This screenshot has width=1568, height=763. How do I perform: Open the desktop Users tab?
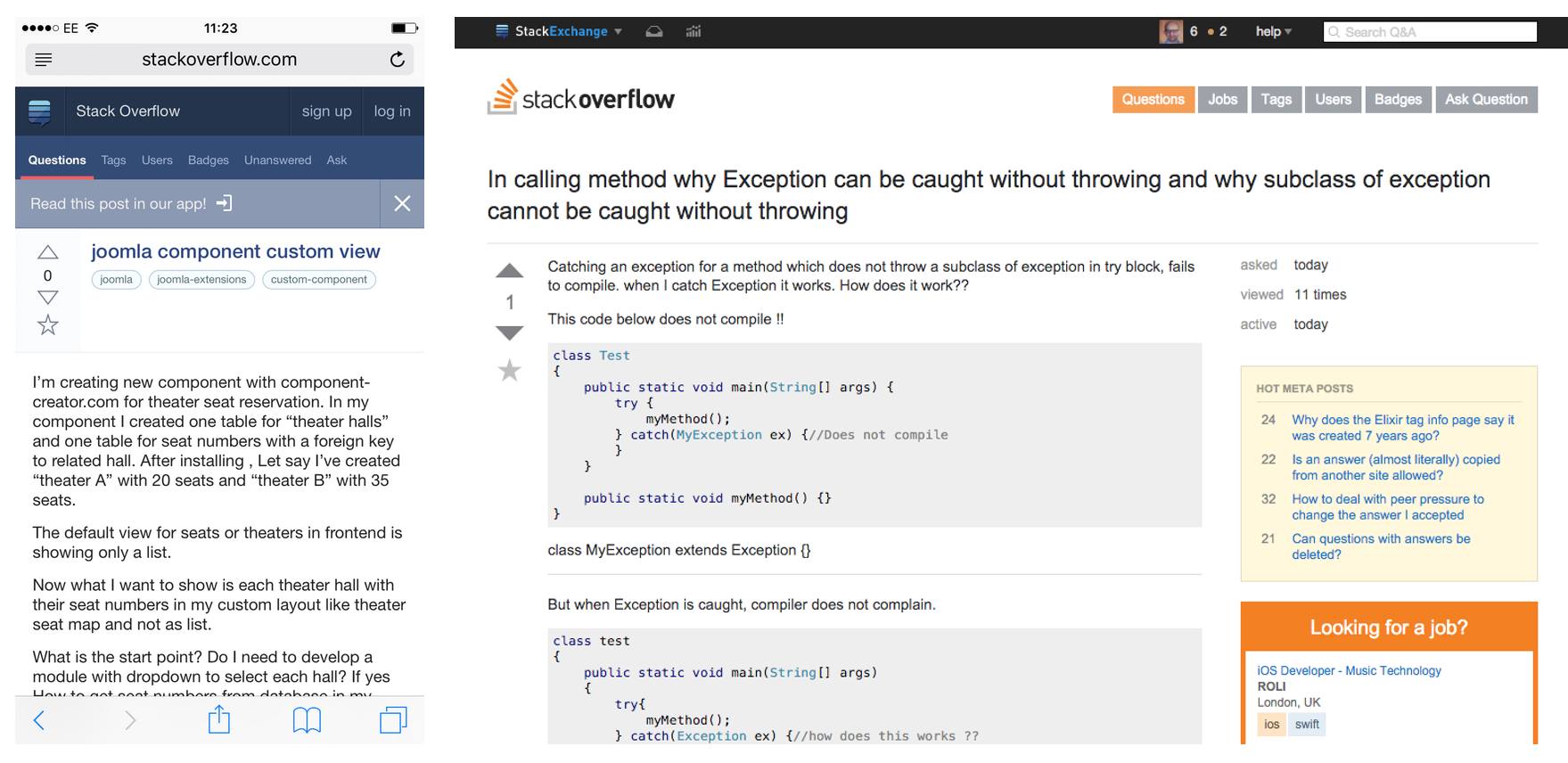tap(1334, 100)
